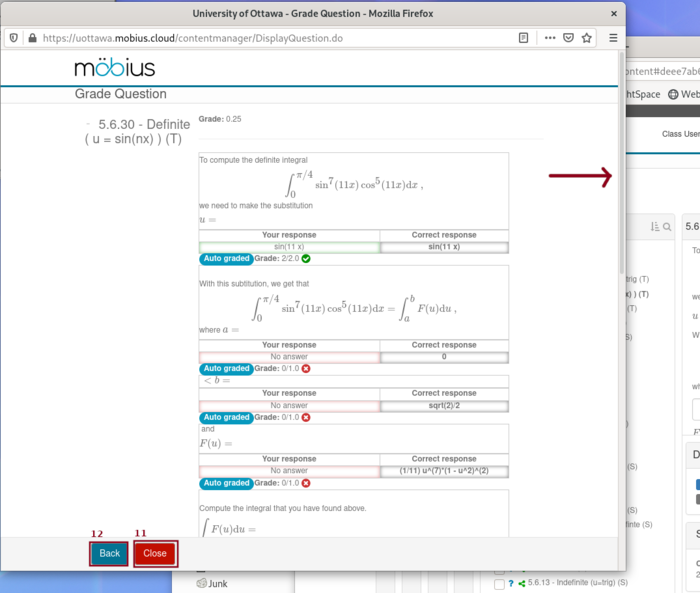Click the 'Grade Question' heading
This screenshot has height=593, width=700.
click(121, 94)
